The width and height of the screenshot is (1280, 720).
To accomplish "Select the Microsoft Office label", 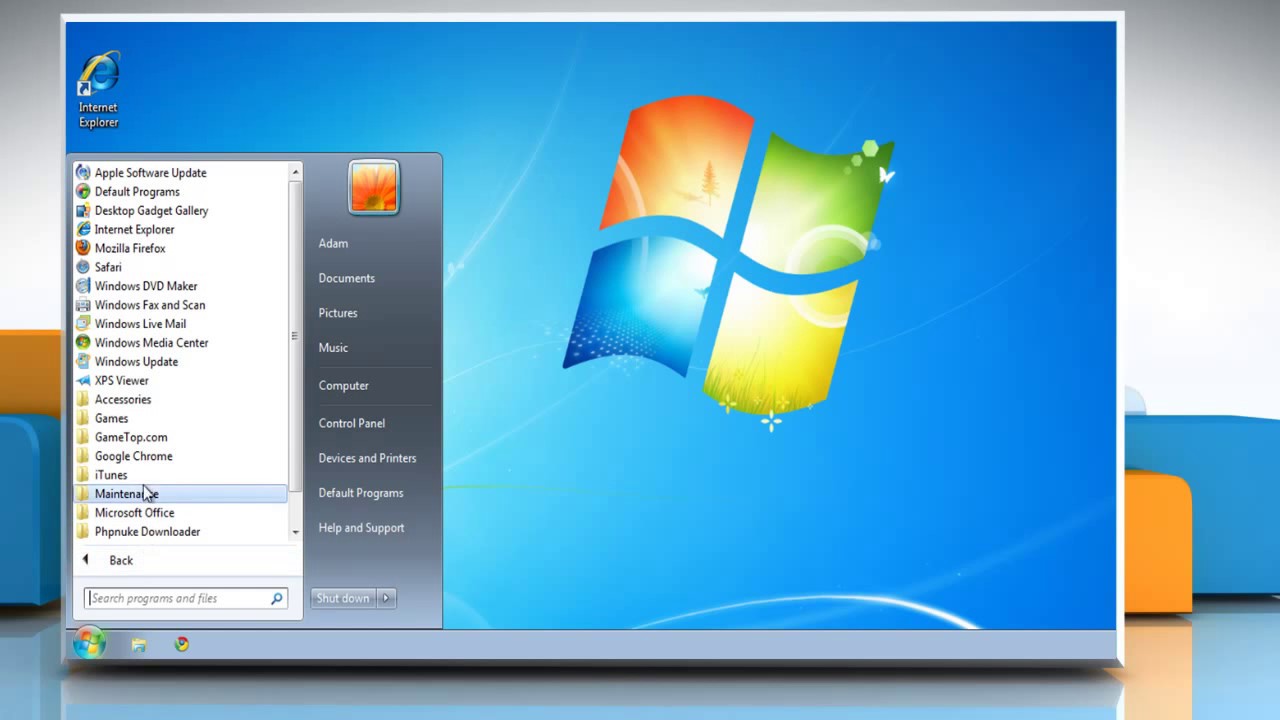I will 134,513.
